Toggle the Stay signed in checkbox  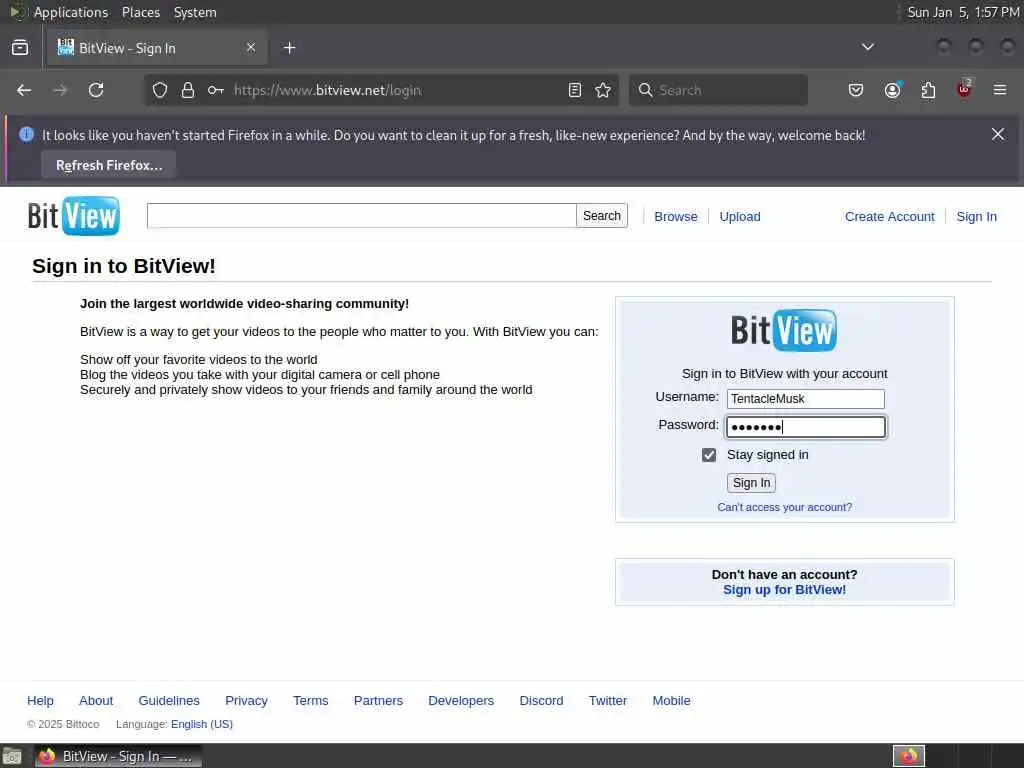709,455
